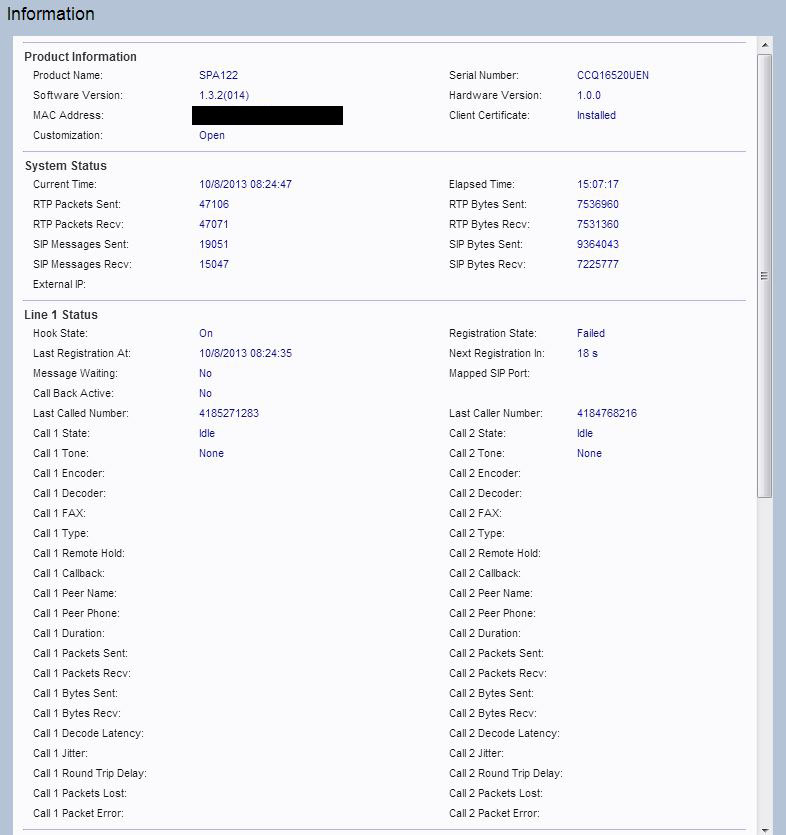The width and height of the screenshot is (786, 835).
Task: Click the Current Time value
Action: [x=245, y=184]
